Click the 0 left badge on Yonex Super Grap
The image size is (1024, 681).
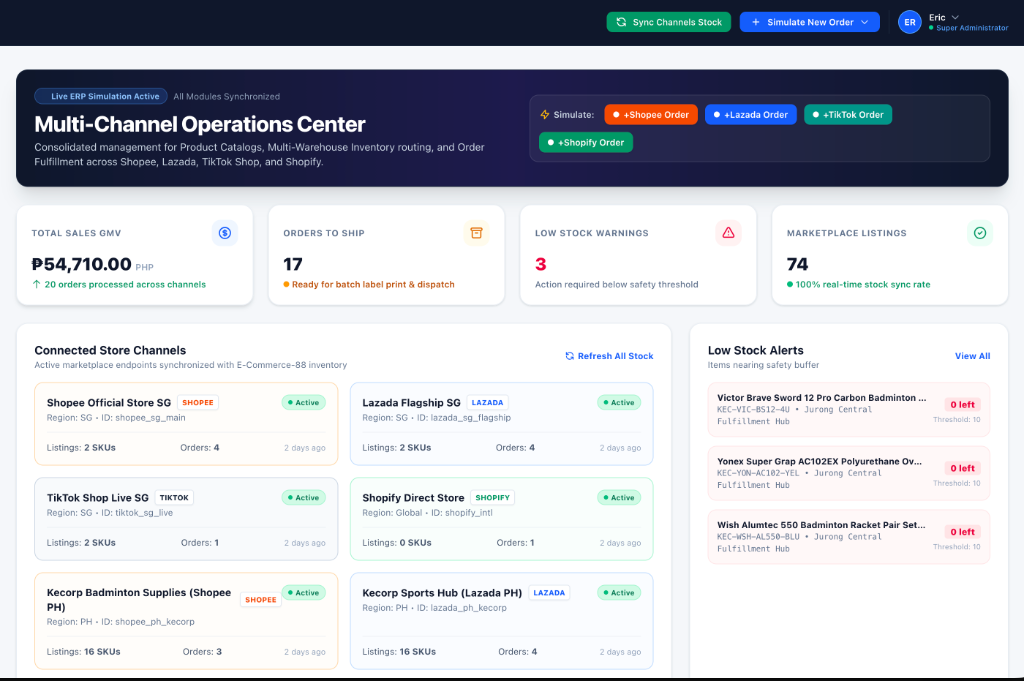coord(962,468)
